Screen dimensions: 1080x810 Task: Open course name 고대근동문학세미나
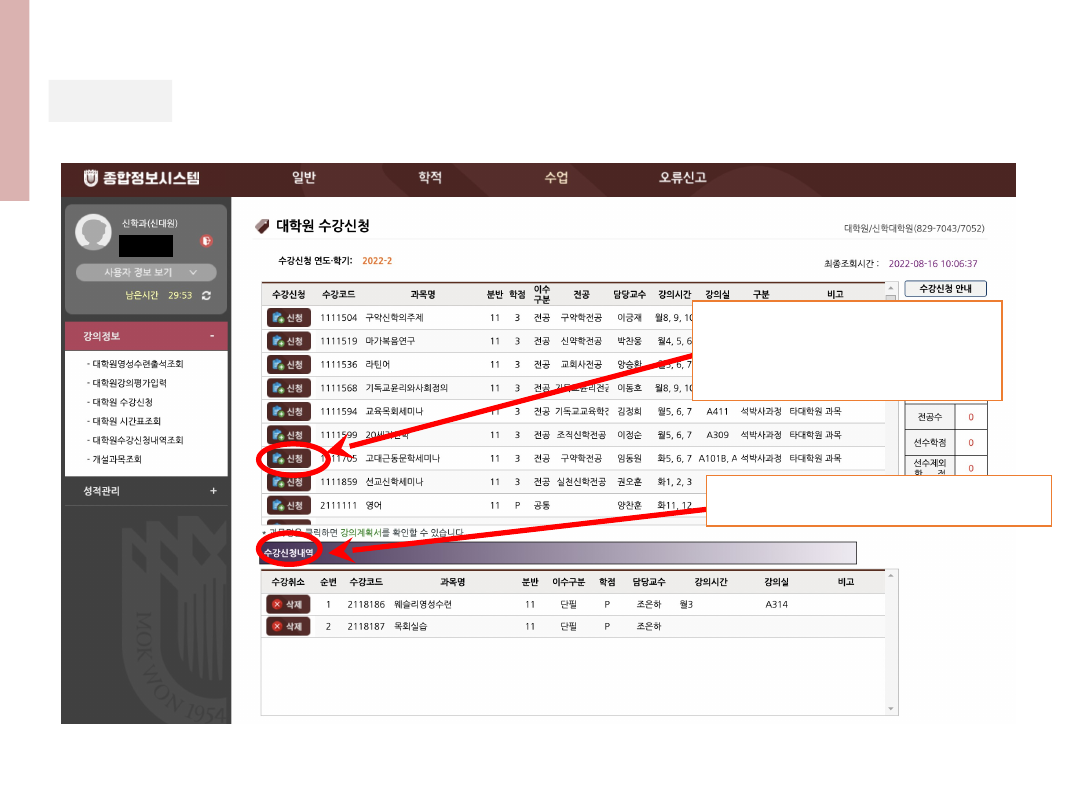402,458
